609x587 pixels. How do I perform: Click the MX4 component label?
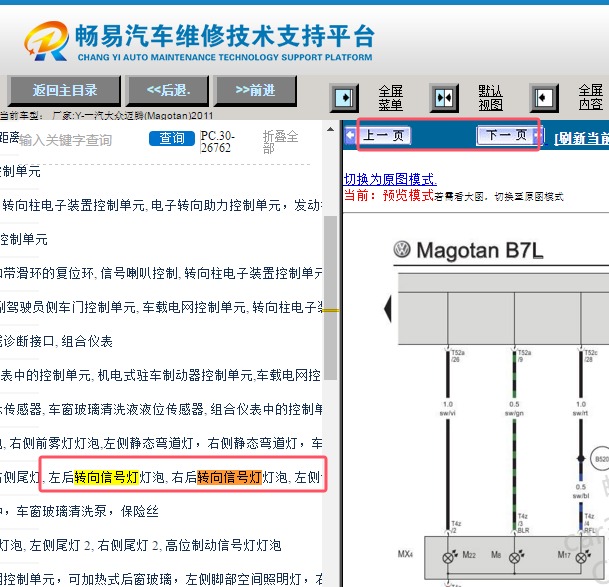coord(405,554)
